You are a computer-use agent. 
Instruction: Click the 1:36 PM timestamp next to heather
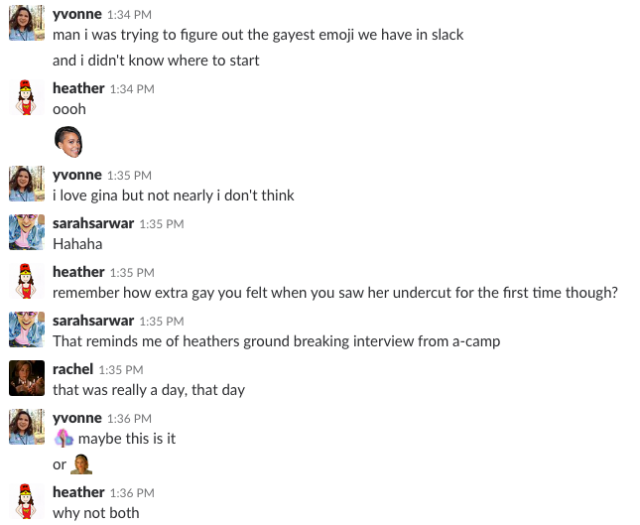(132, 493)
